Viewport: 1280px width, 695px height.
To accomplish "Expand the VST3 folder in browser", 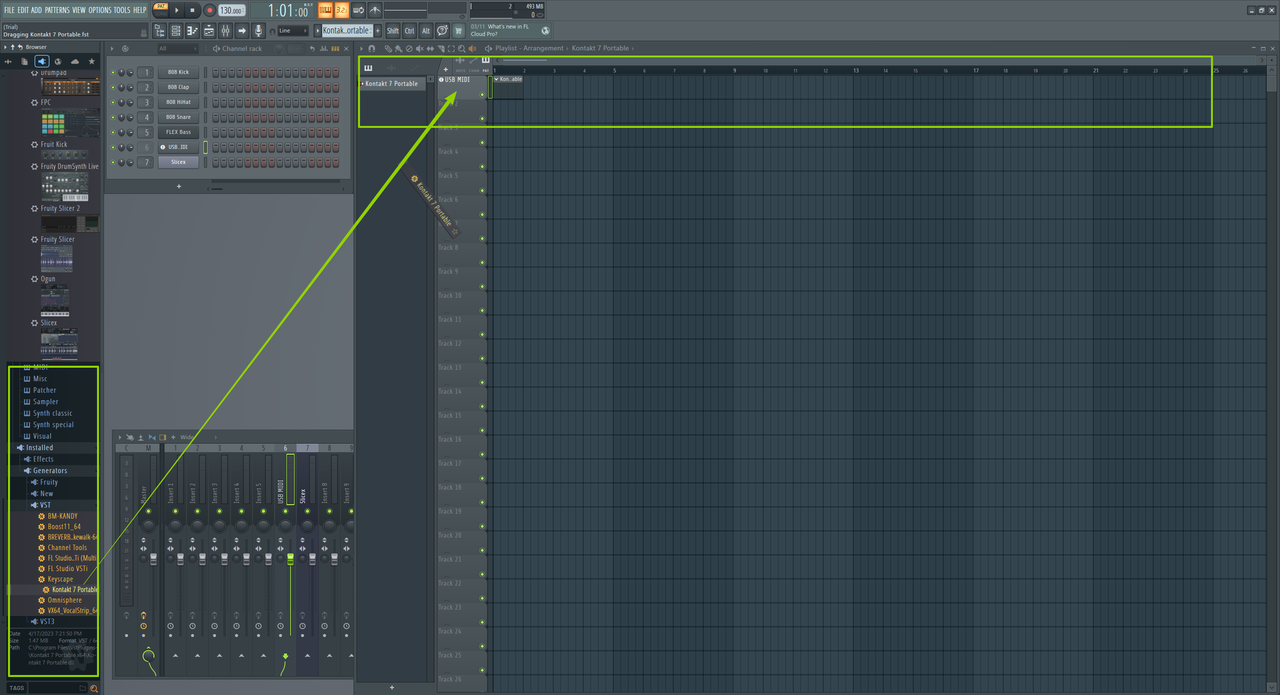I will [x=46, y=621].
